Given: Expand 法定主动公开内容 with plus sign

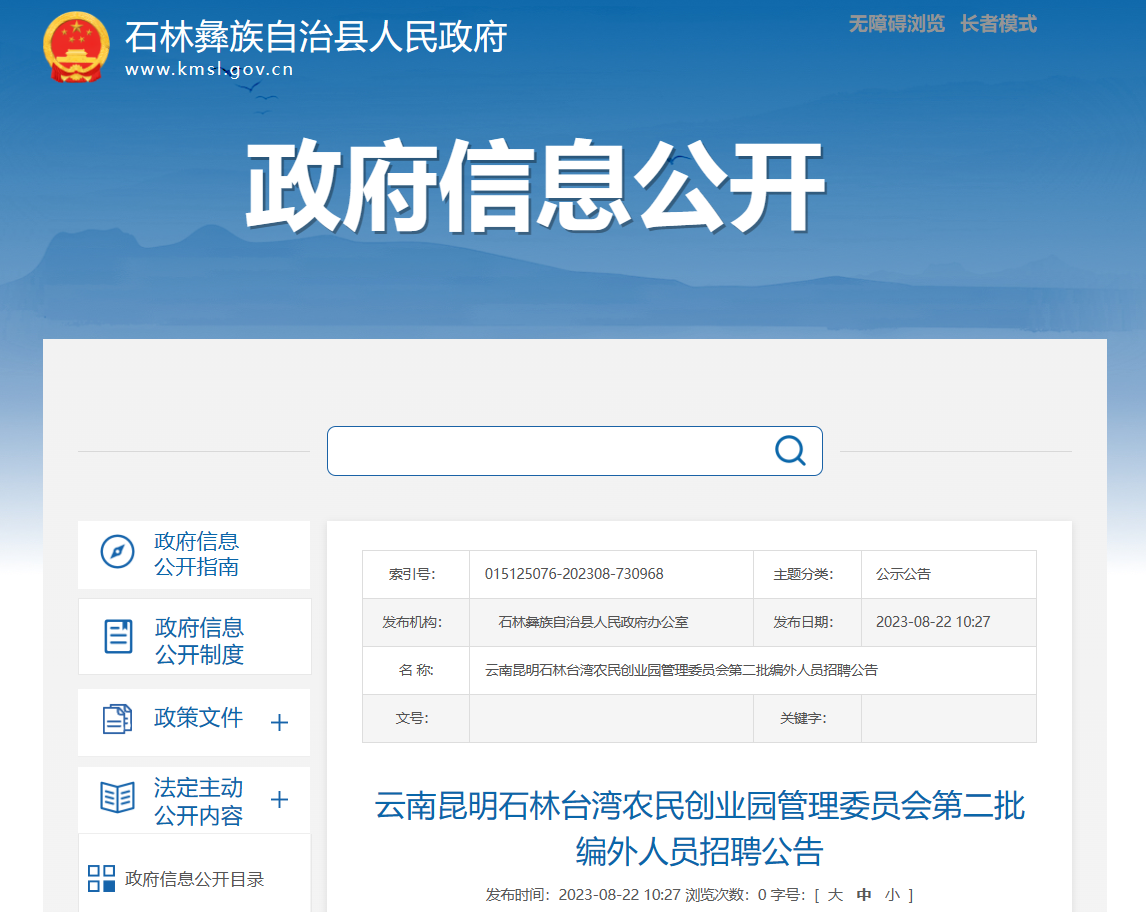Looking at the screenshot, I should point(279,800).
